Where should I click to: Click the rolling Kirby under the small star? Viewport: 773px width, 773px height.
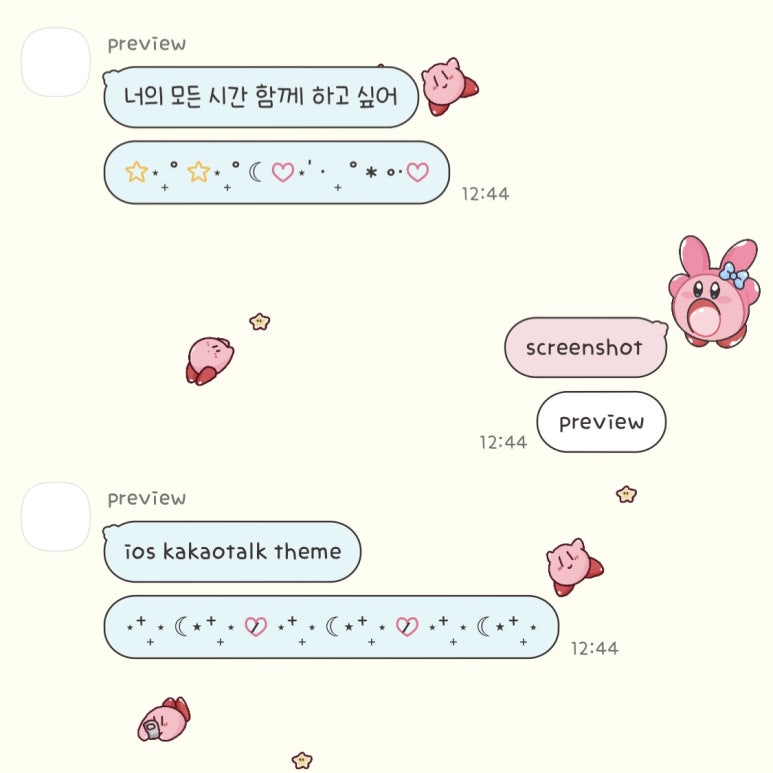click(210, 361)
